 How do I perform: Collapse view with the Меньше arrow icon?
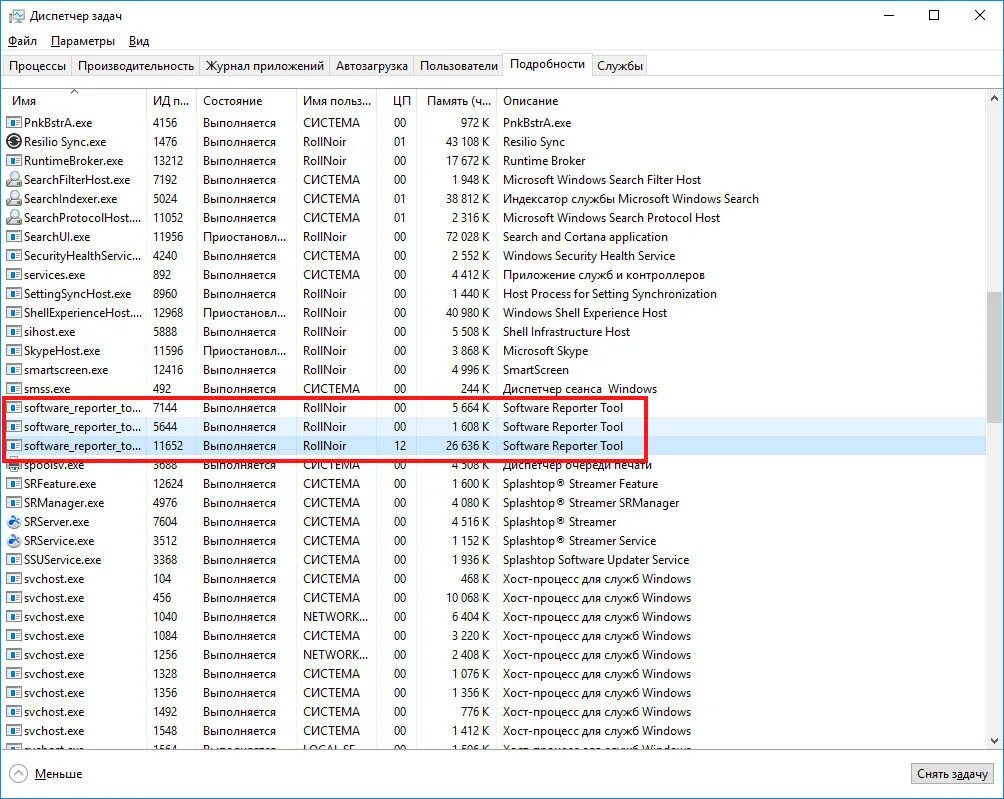click(19, 773)
